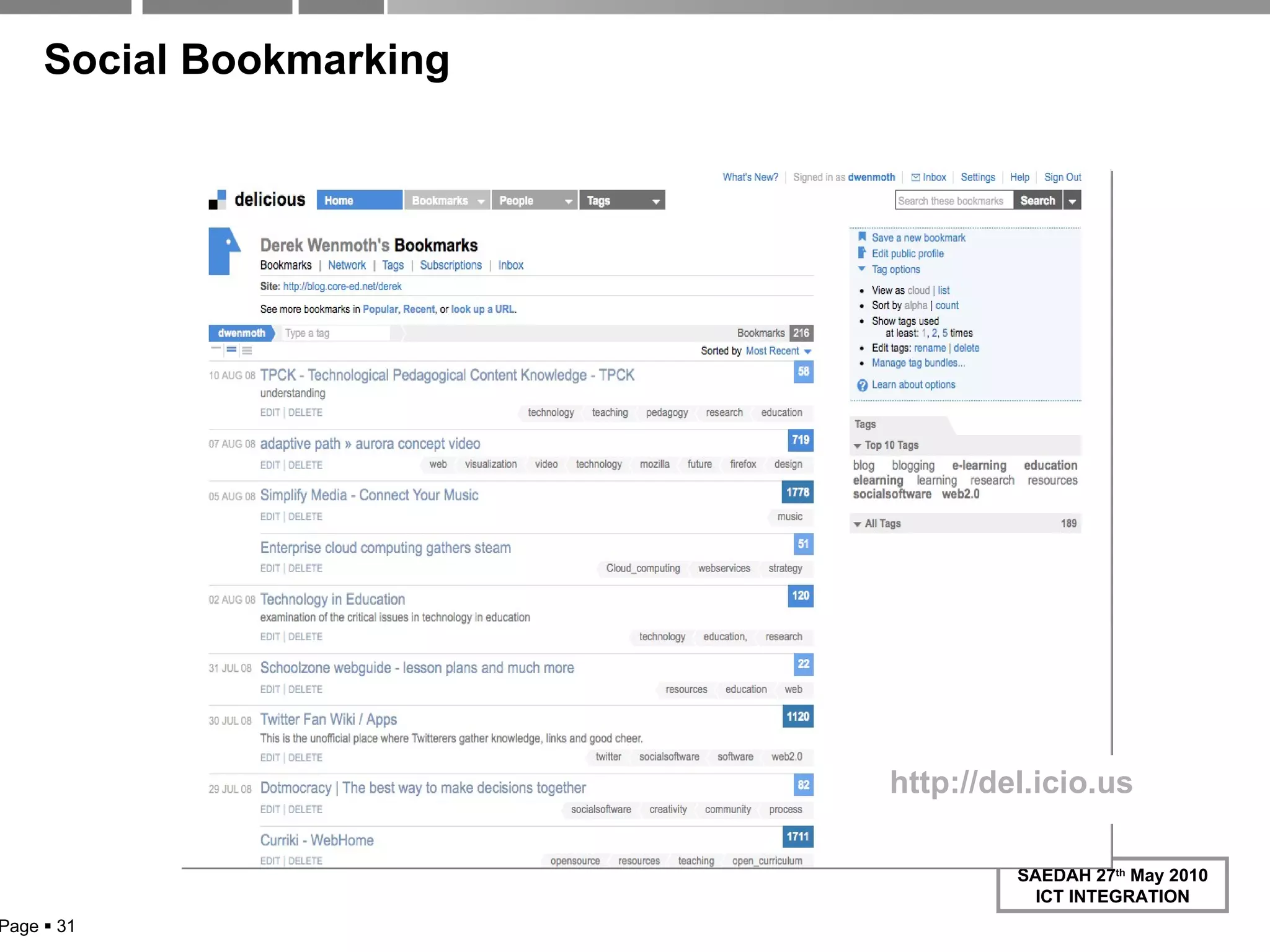1270x952 pixels.
Task: Open the Subscriptions tab
Action: (451, 265)
